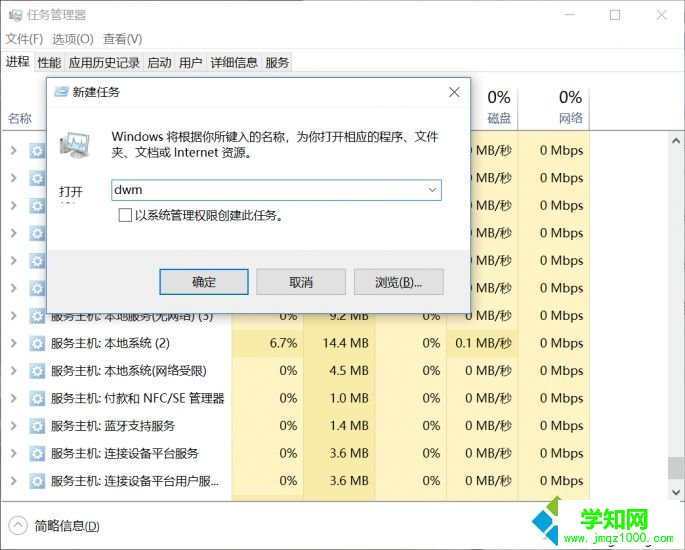This screenshot has height=550, width=685.
Task: Switch to the 性能 tab
Action: pos(49,63)
